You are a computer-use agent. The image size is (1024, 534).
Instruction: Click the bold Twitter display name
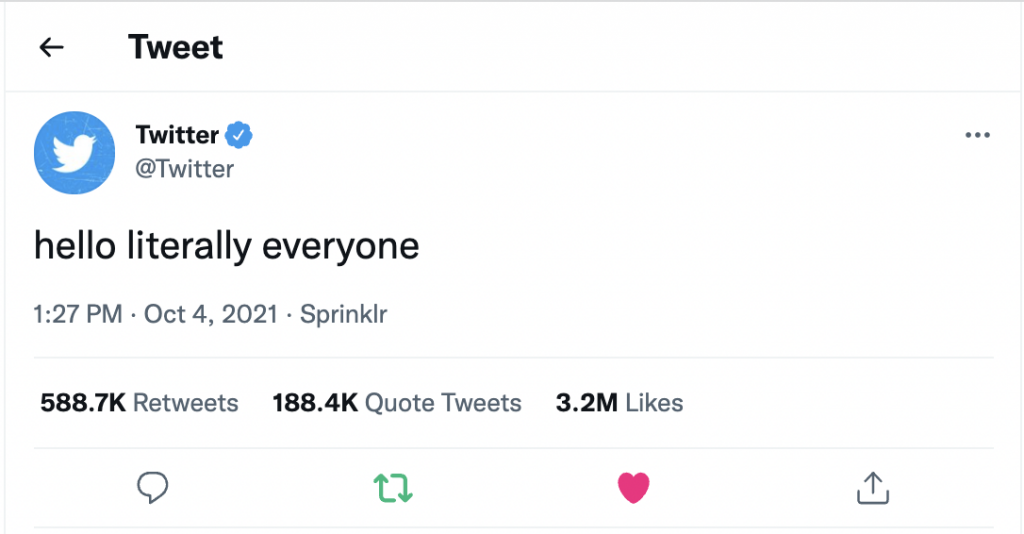[x=177, y=135]
